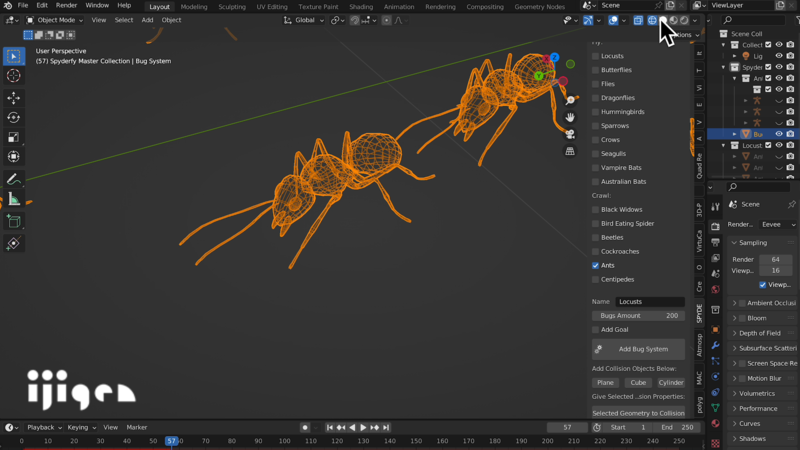
Task: Open Output properties tab icon
Action: (715, 242)
